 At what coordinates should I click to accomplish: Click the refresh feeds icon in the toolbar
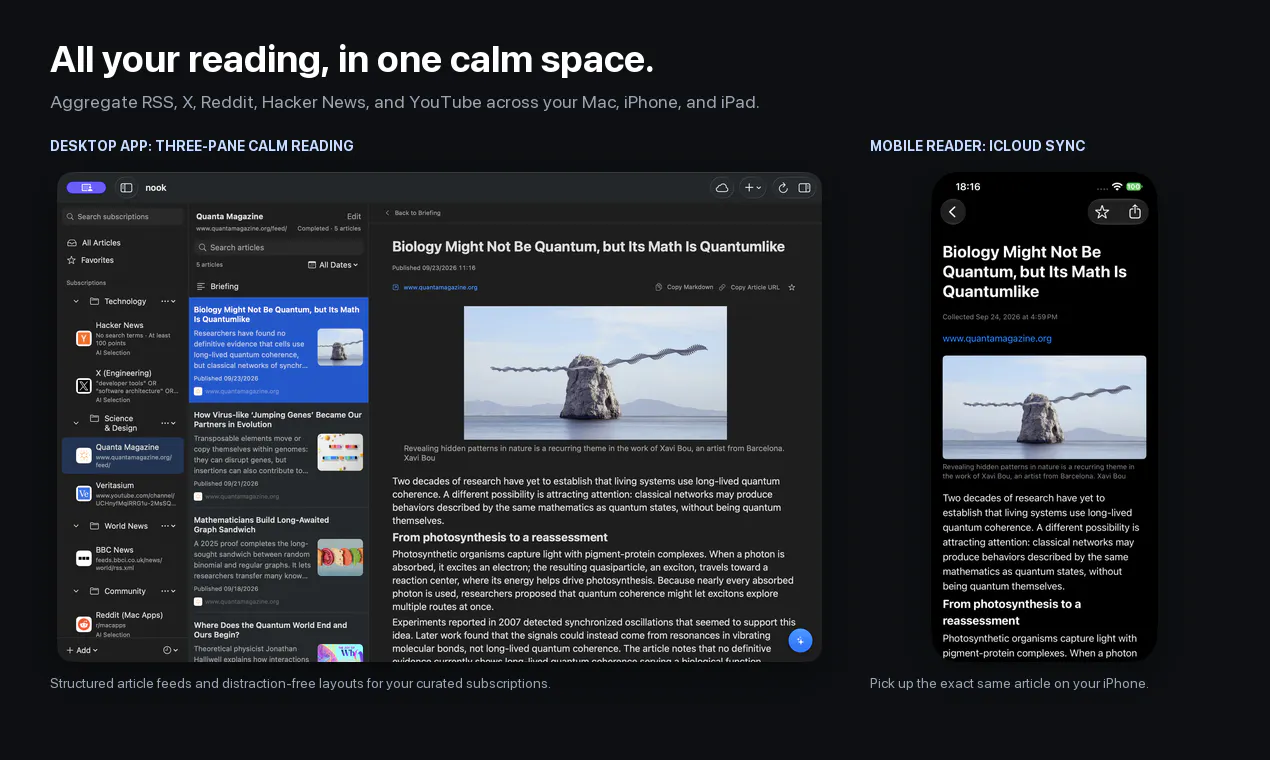tap(783, 188)
